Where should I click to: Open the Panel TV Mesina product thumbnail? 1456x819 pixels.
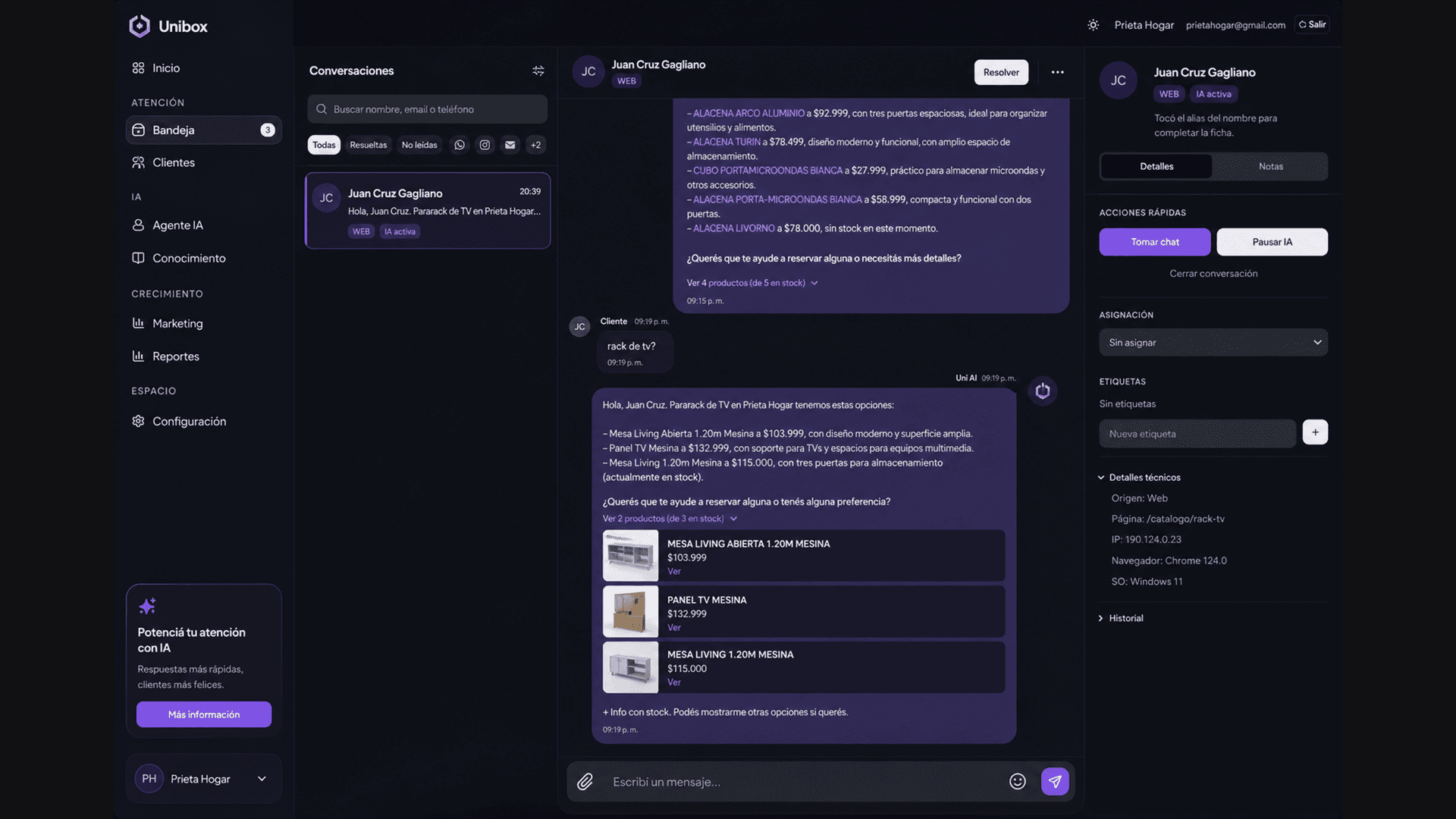(x=630, y=612)
